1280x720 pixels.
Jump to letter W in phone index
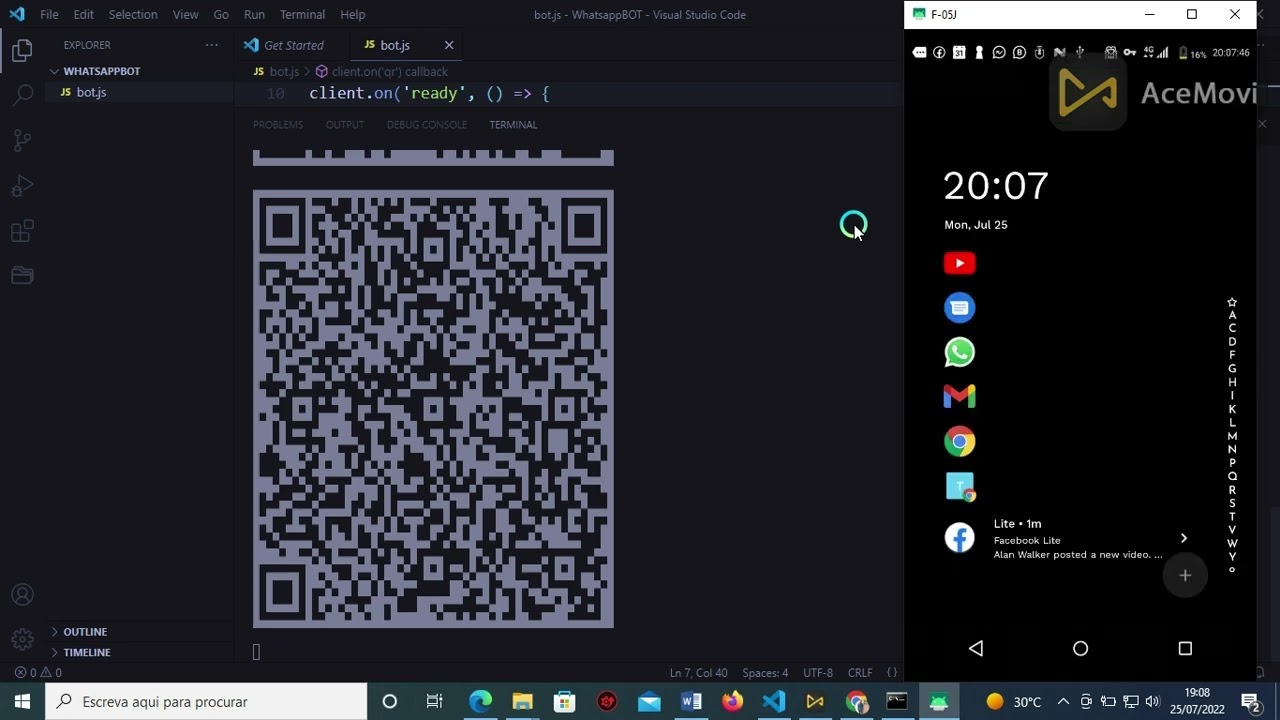(1232, 544)
